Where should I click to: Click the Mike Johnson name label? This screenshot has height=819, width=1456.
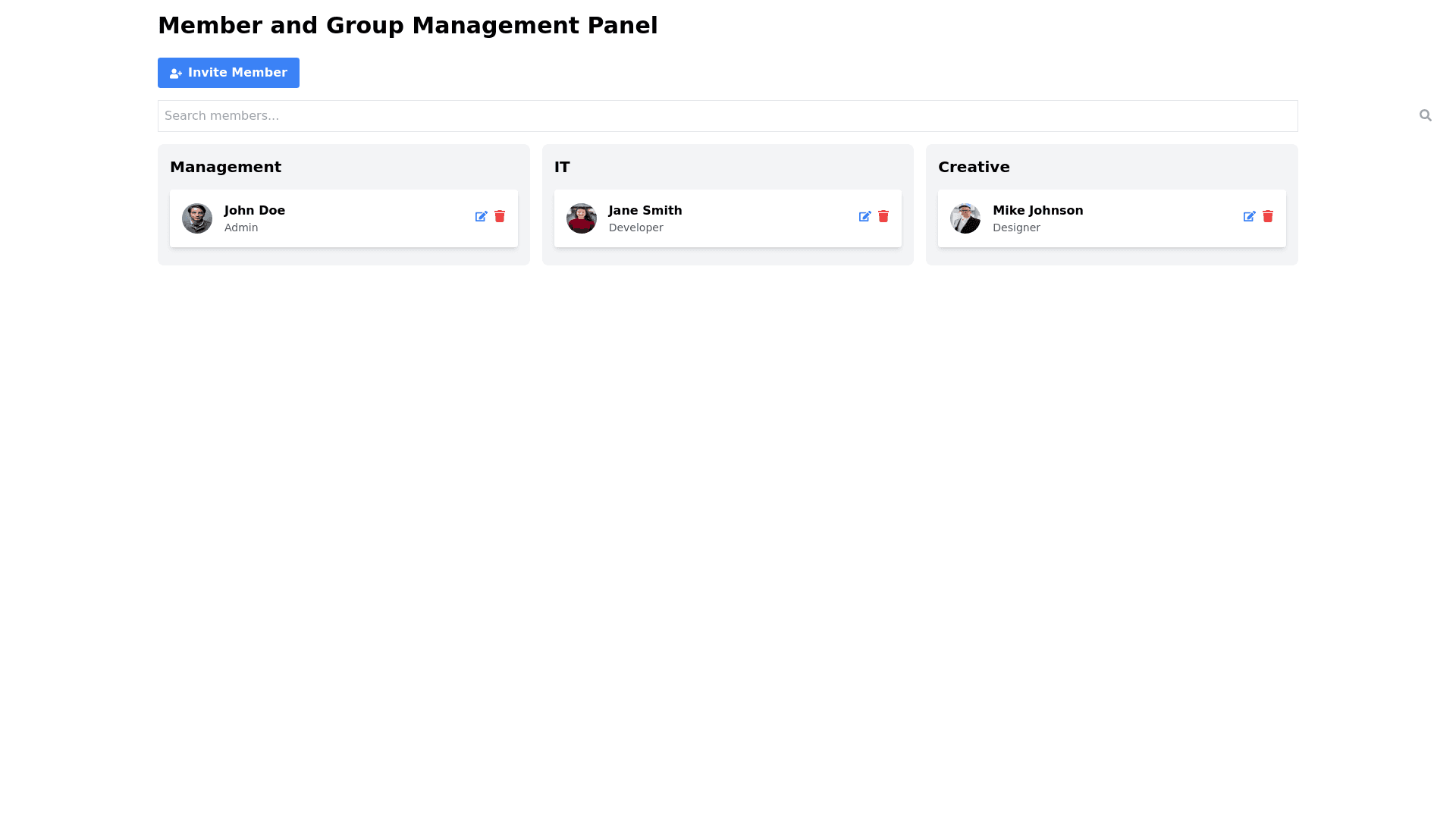(x=1037, y=211)
